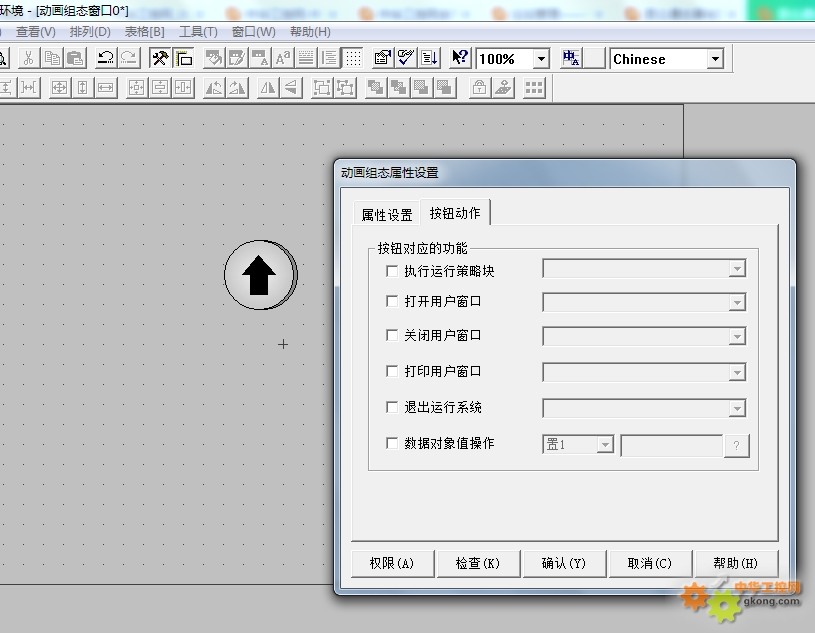Enable the 执行运行策略块 checkbox

[392, 271]
